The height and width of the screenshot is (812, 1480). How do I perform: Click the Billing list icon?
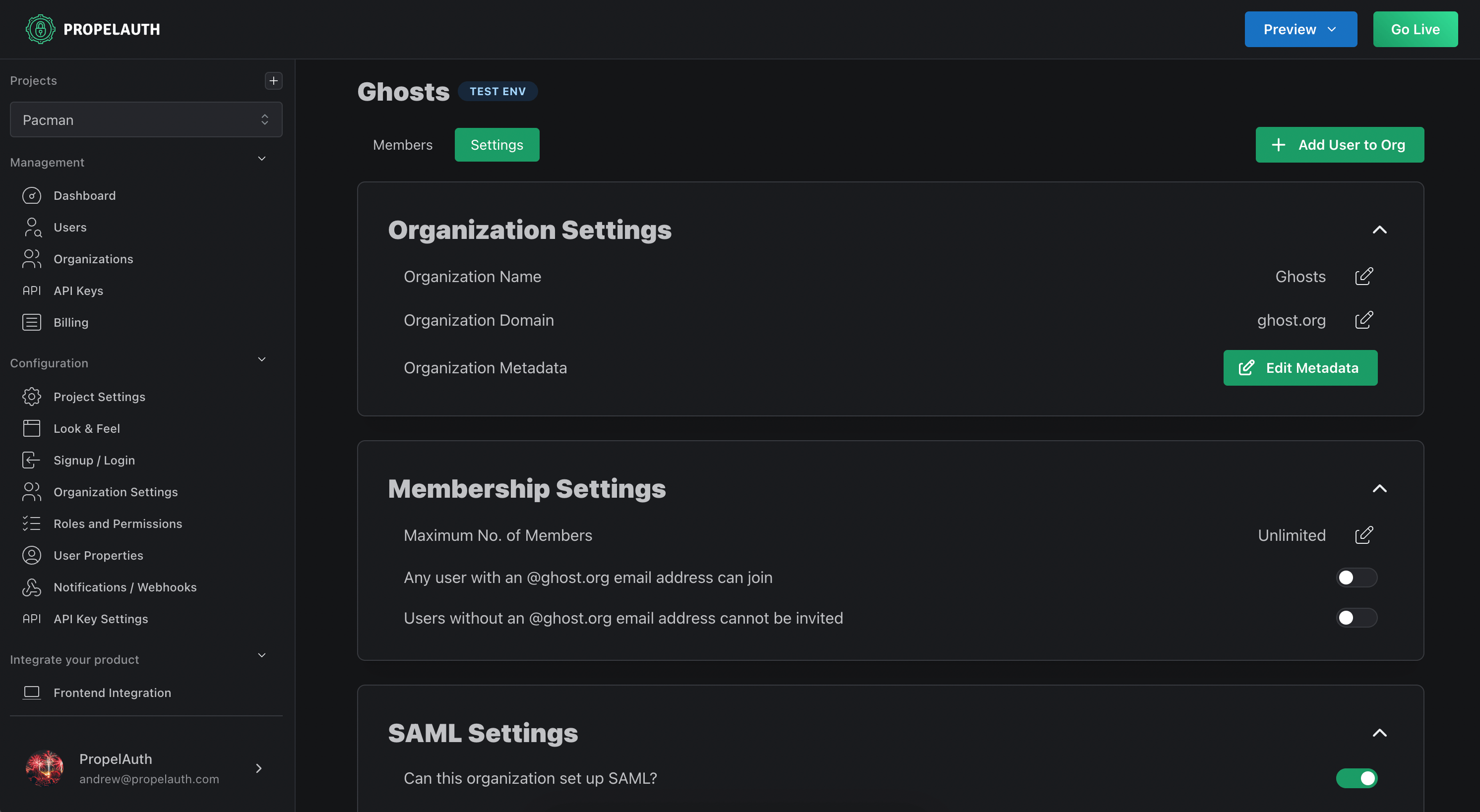pos(32,322)
